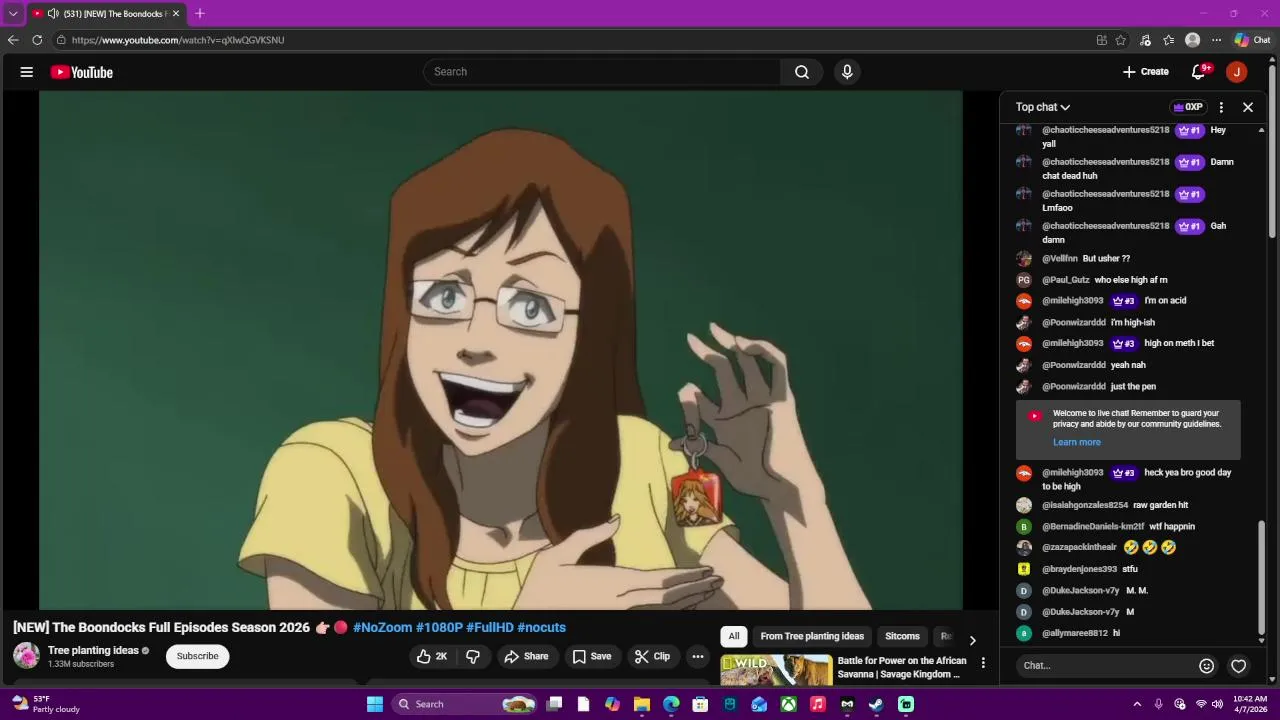This screenshot has width=1280, height=720.
Task: Open the tab search dropdown
Action: tap(13, 14)
